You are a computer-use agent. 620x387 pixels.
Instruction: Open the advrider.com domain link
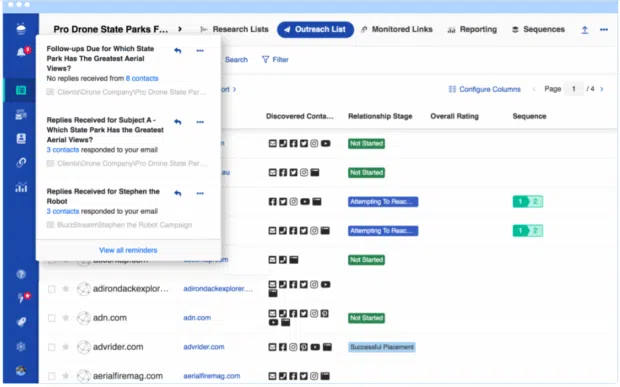pyautogui.click(x=204, y=347)
